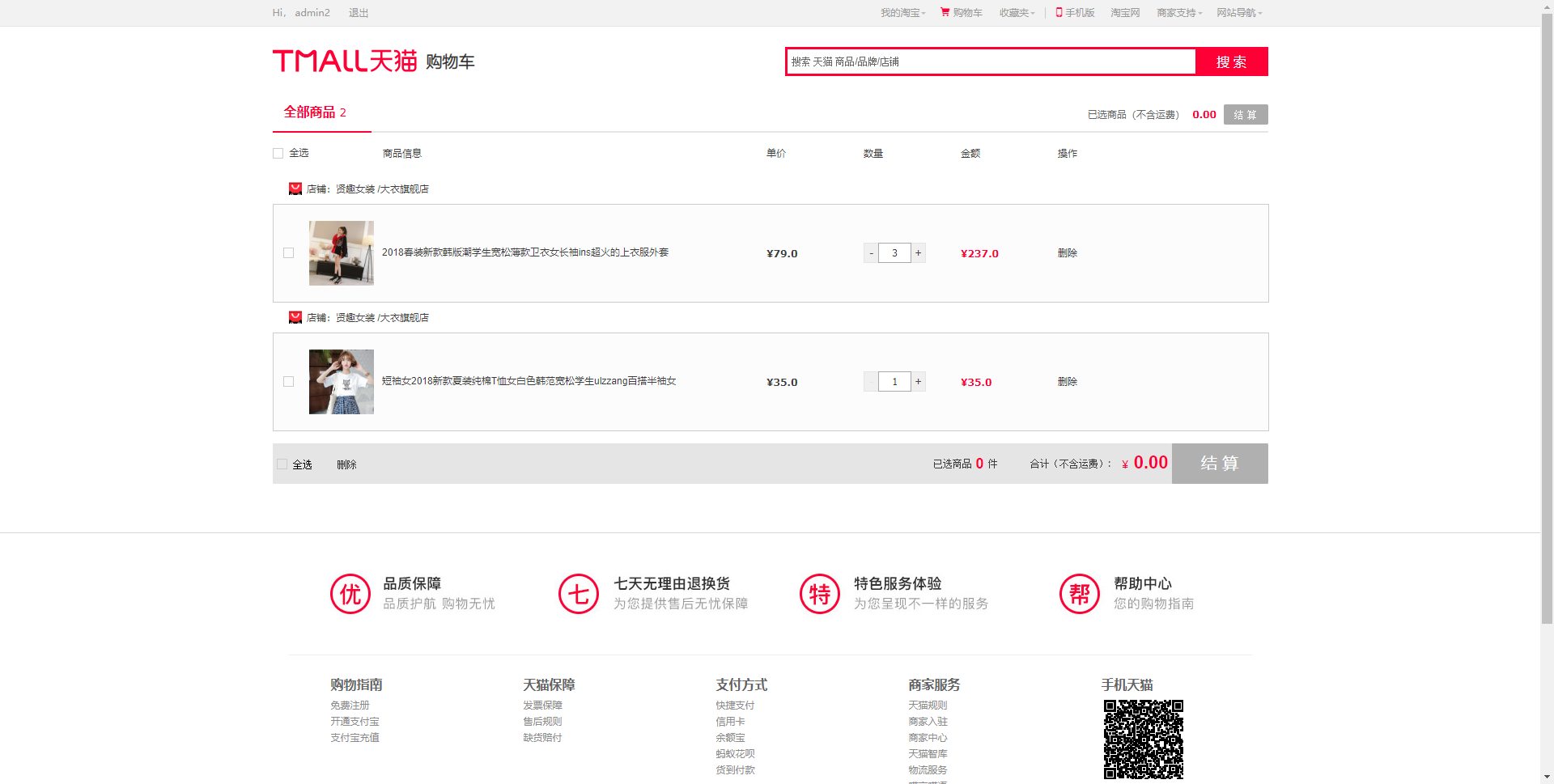
Task: Click the large 结算 checkout button
Action: 1220,464
